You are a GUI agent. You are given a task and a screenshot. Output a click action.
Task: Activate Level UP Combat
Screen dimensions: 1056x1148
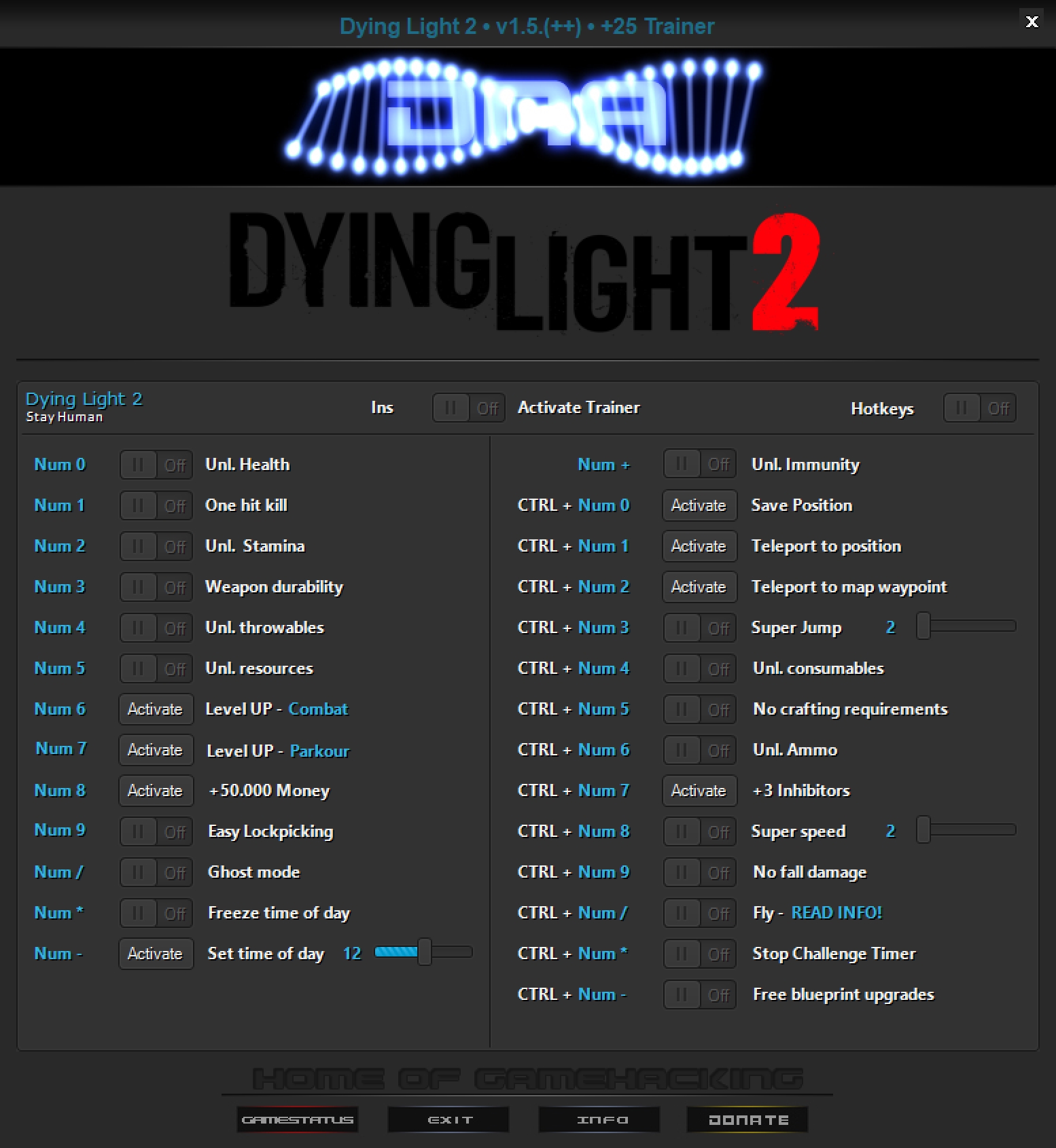[156, 709]
